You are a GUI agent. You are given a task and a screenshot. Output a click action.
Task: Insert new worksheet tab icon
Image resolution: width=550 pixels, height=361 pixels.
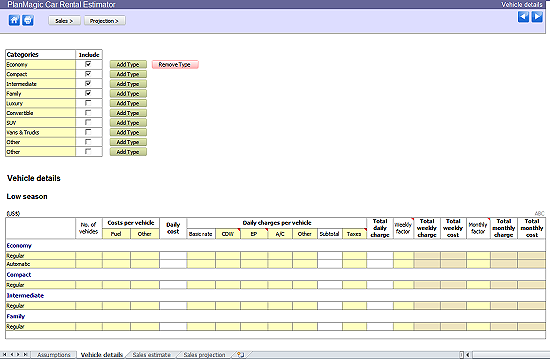click(241, 355)
